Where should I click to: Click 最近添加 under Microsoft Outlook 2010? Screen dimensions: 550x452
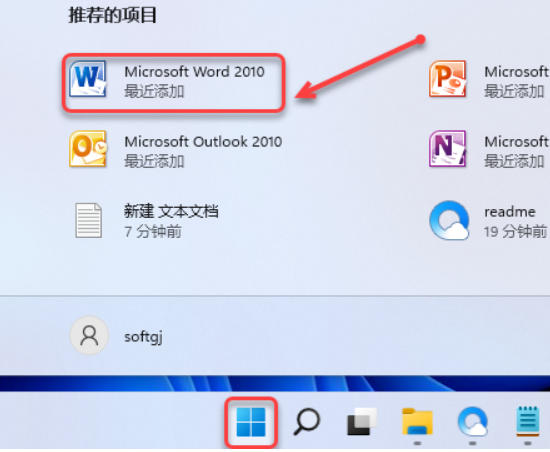pyautogui.click(x=154, y=162)
